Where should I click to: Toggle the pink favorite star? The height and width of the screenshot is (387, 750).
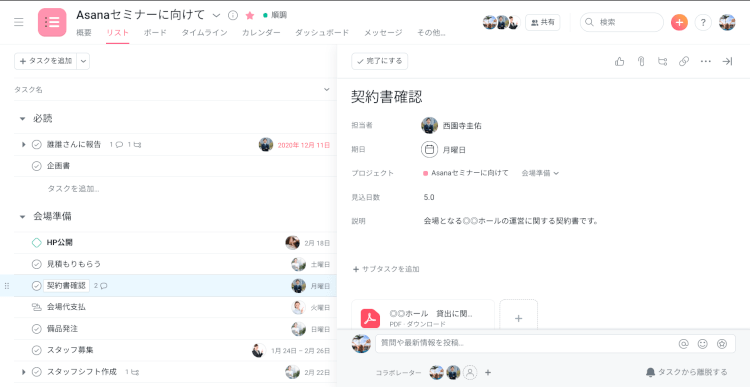(x=250, y=15)
